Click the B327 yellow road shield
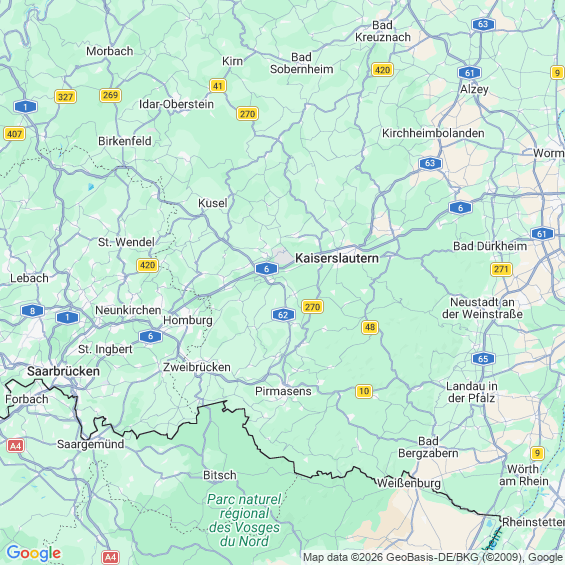This screenshot has height=565, width=565. [65, 97]
